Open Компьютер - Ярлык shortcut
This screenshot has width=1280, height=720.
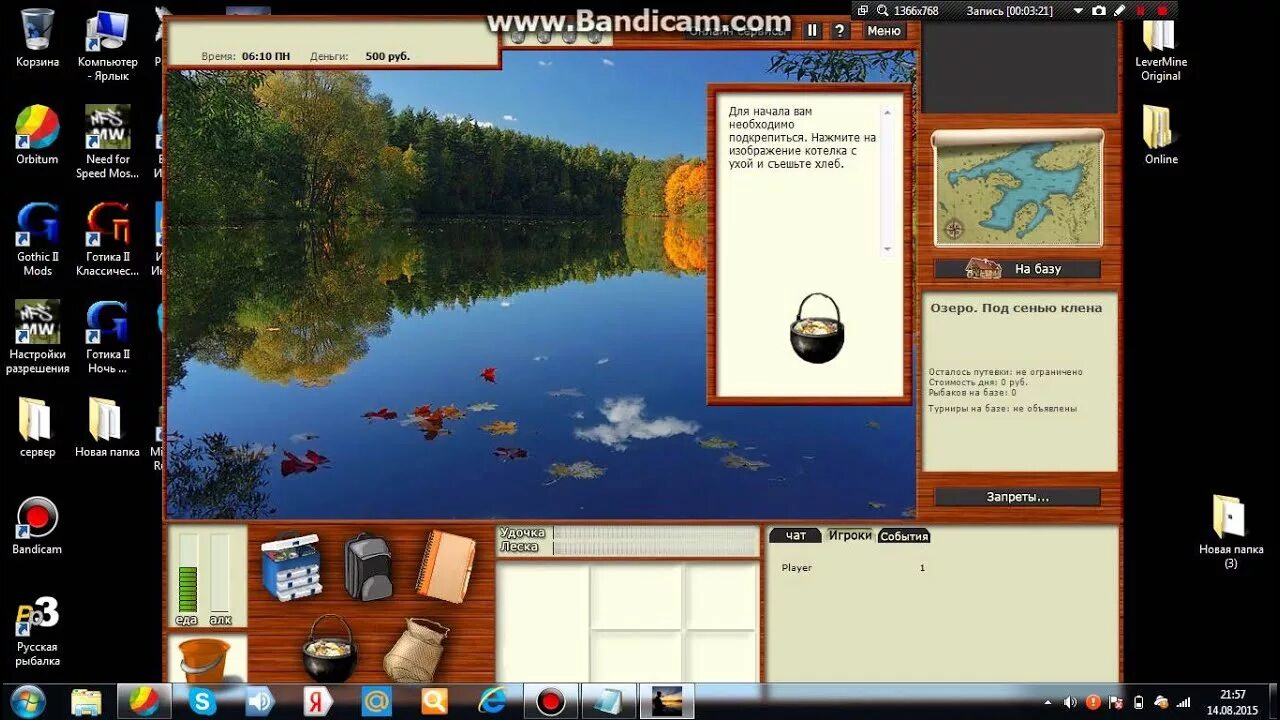point(107,44)
